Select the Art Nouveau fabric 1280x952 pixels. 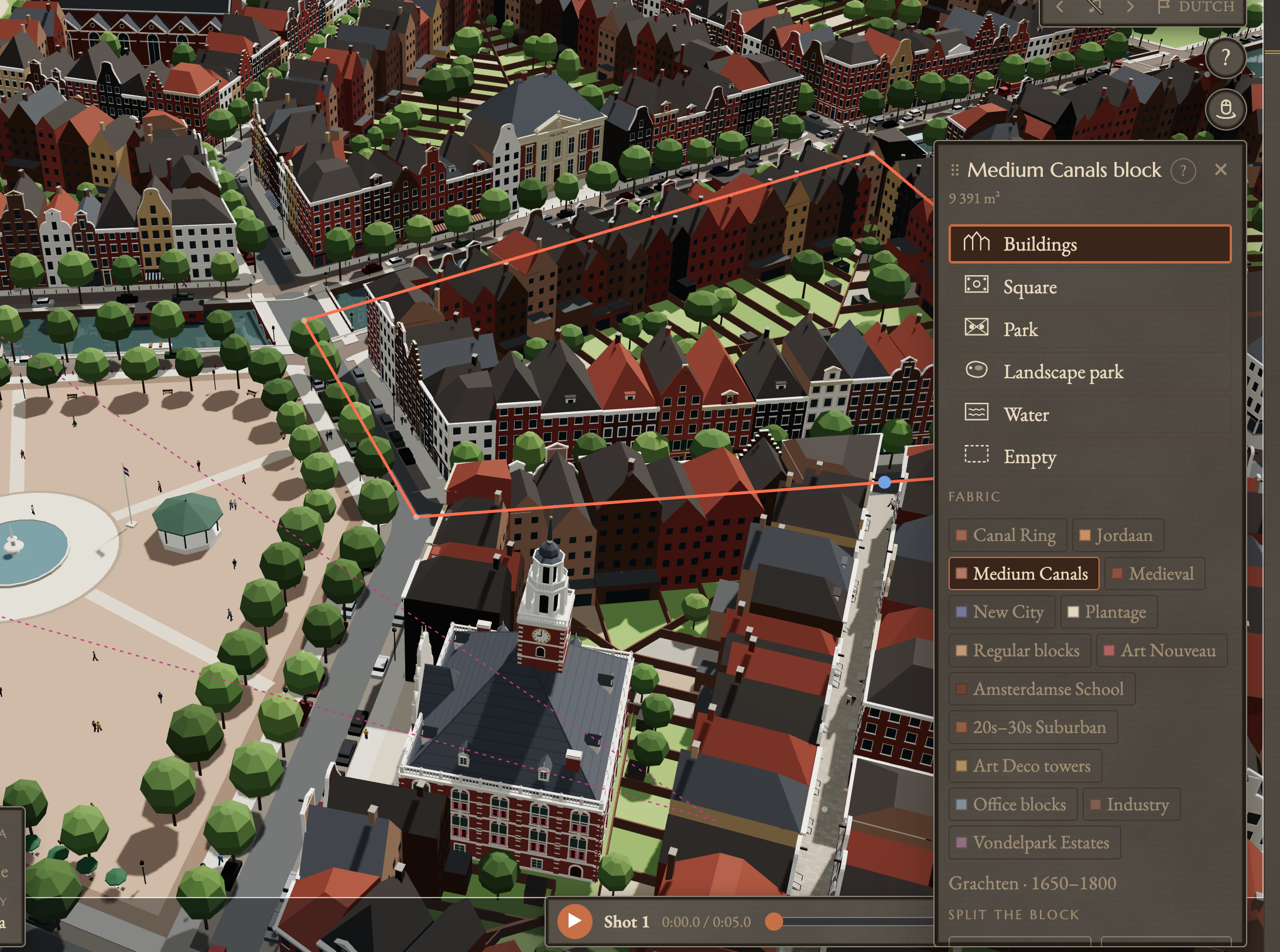[1161, 650]
